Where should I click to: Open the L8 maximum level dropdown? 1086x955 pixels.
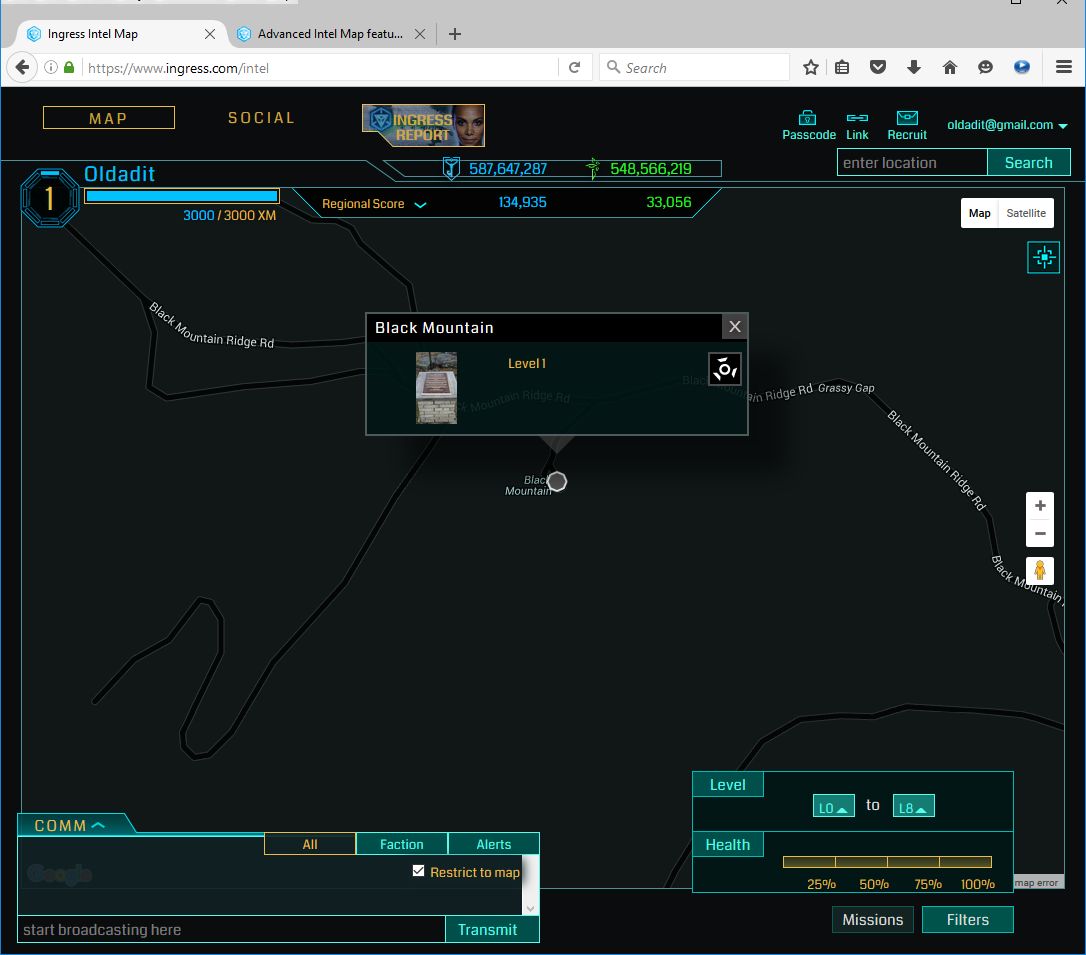click(x=913, y=806)
